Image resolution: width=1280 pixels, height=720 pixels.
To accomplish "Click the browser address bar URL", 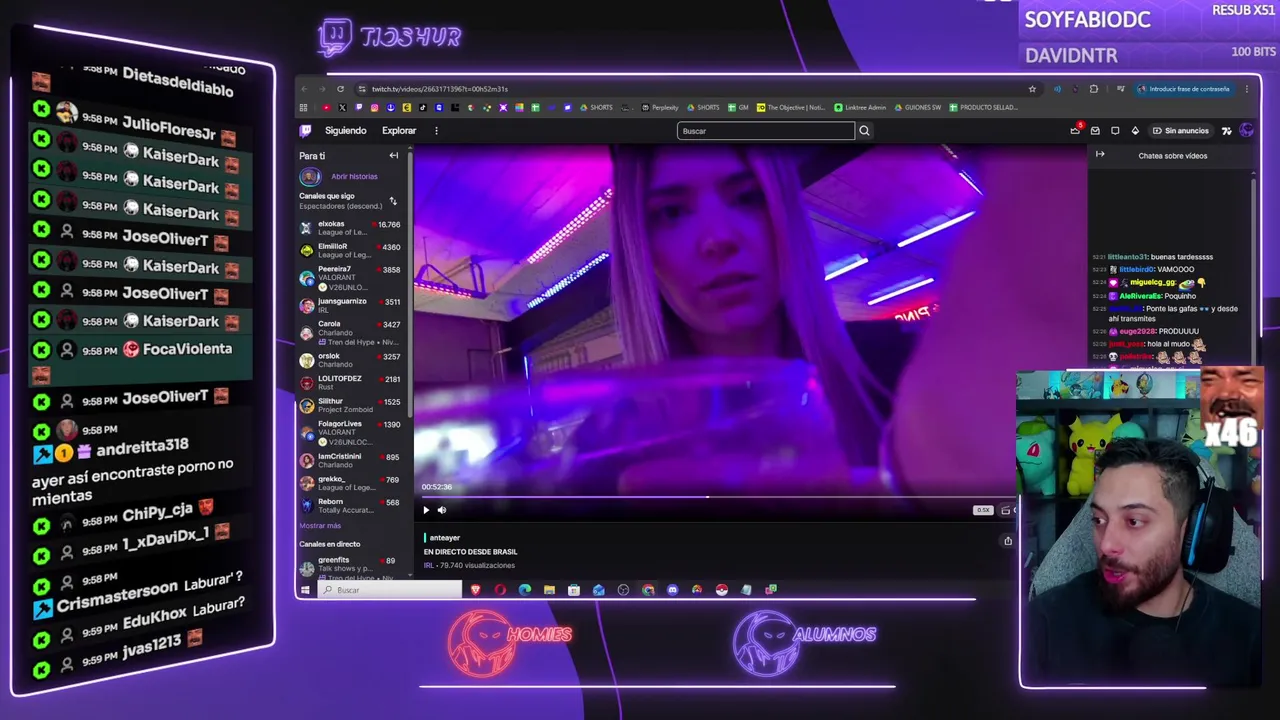I will [440, 89].
